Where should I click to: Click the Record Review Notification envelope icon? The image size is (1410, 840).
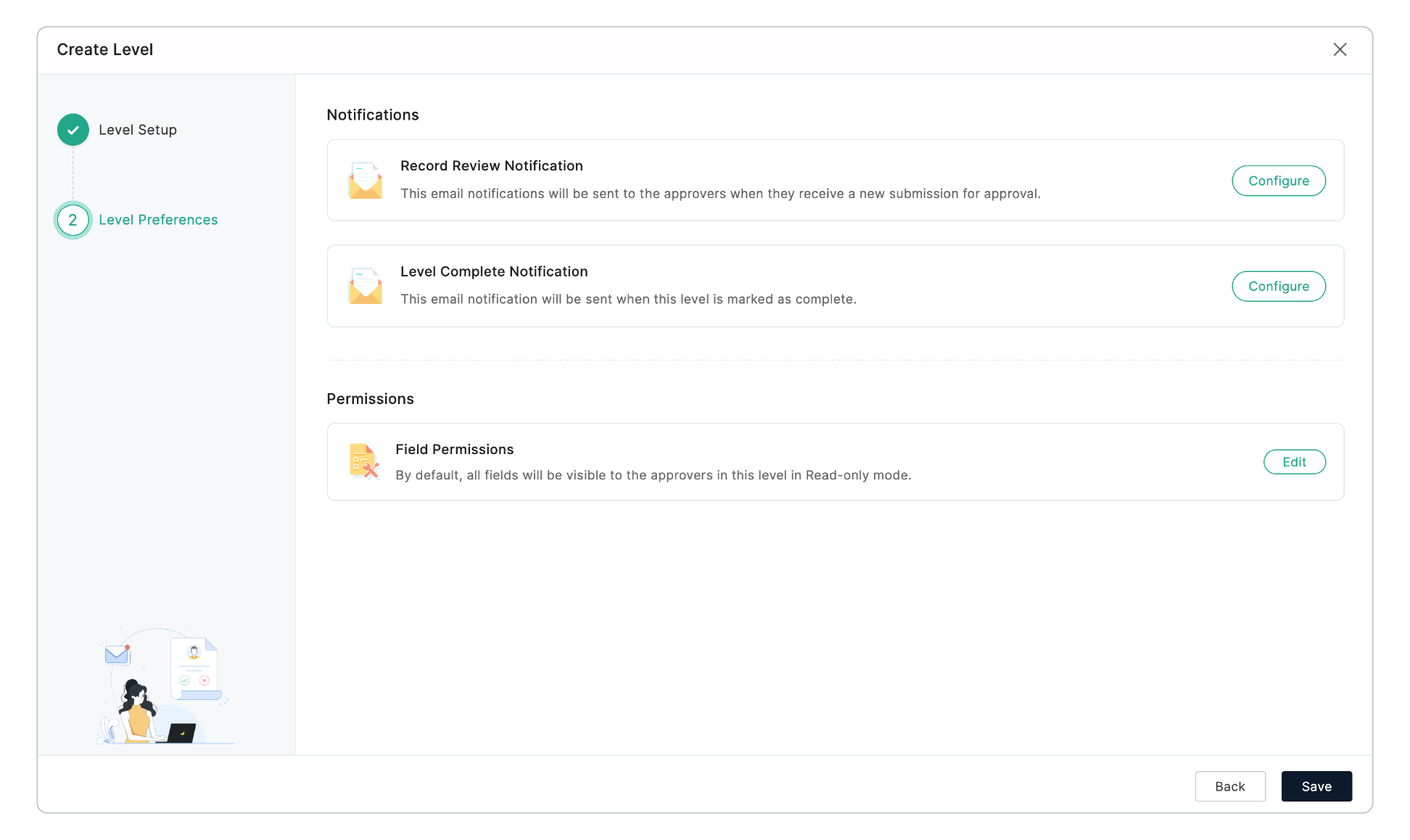(366, 181)
